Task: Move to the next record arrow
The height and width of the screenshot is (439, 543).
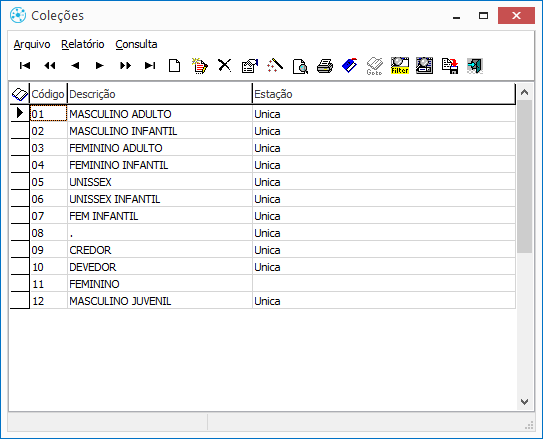Action: [x=100, y=65]
